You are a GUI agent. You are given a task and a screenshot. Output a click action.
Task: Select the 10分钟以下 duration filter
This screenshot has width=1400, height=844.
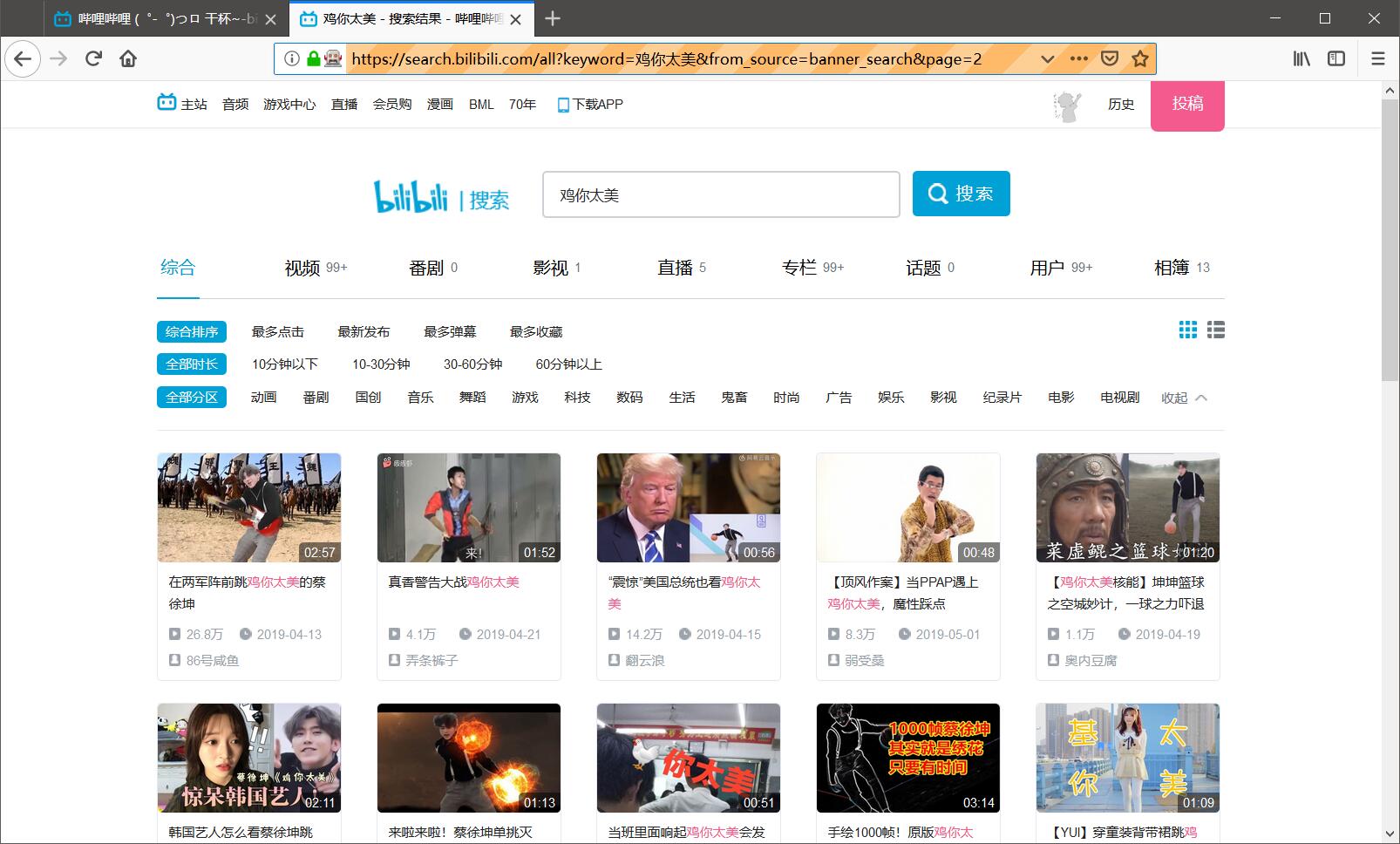(285, 364)
